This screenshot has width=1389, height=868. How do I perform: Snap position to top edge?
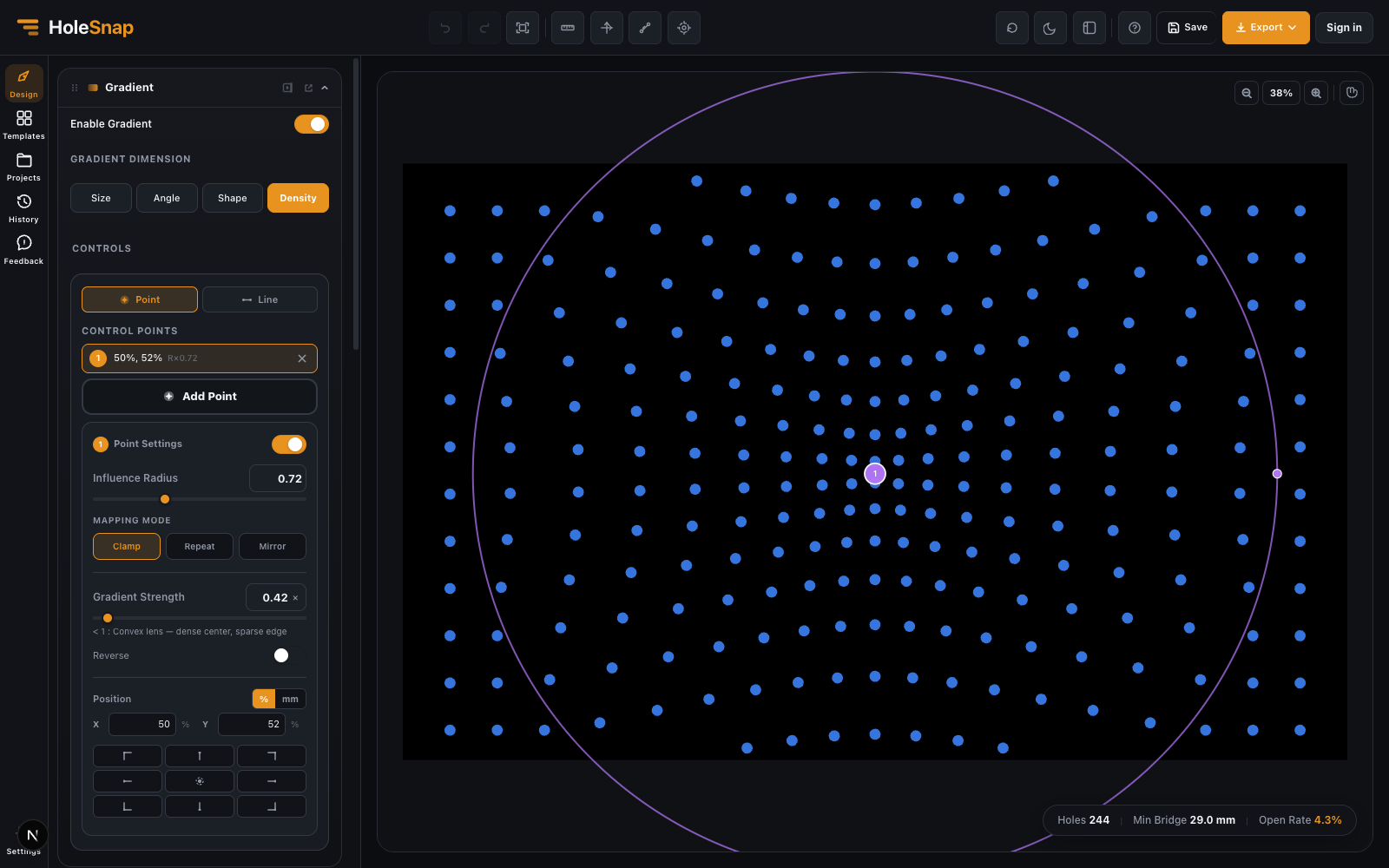tap(200, 756)
